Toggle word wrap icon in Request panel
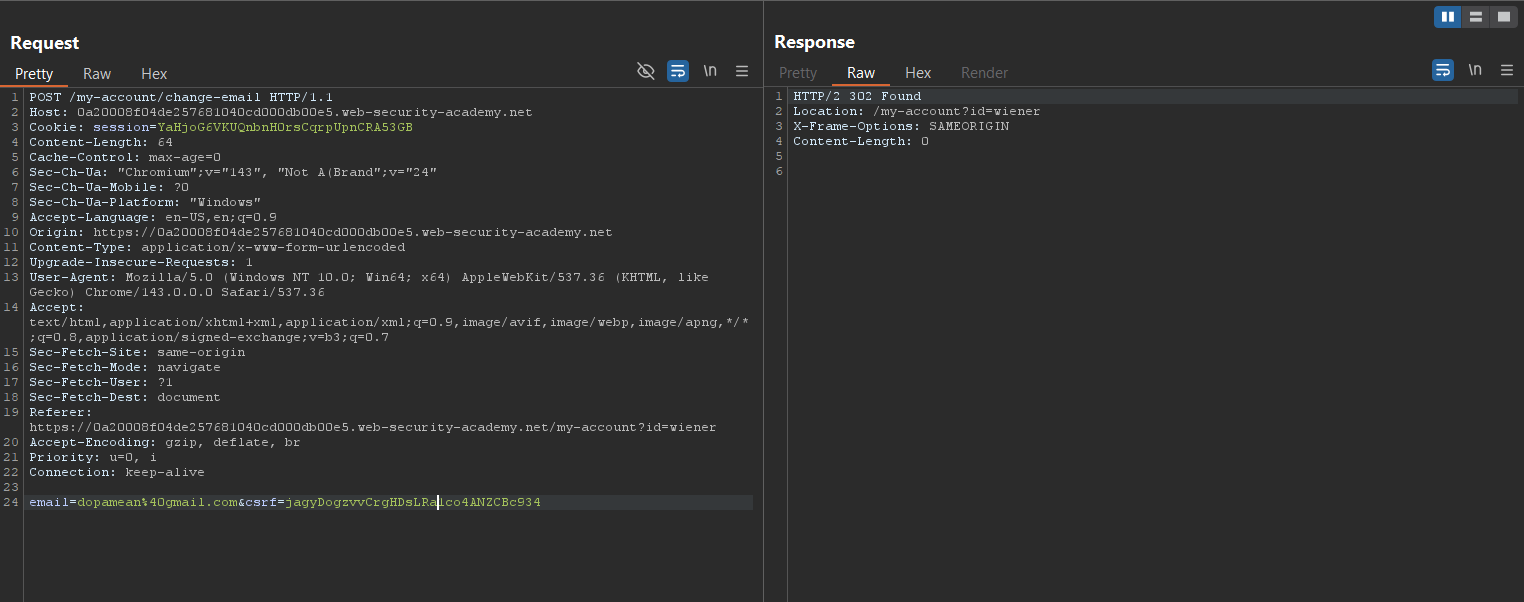 coord(678,71)
